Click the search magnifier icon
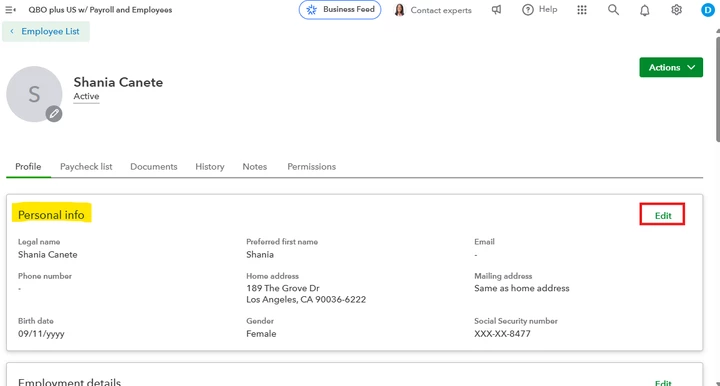 tap(613, 10)
